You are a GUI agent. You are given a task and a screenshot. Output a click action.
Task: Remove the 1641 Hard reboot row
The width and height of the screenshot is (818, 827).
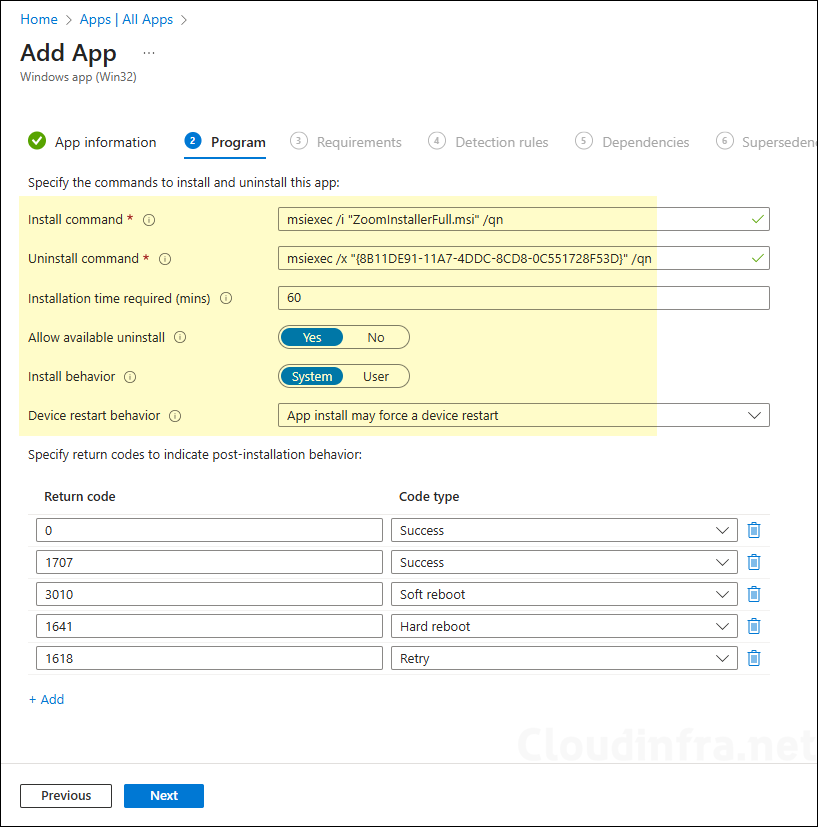[x=754, y=627]
